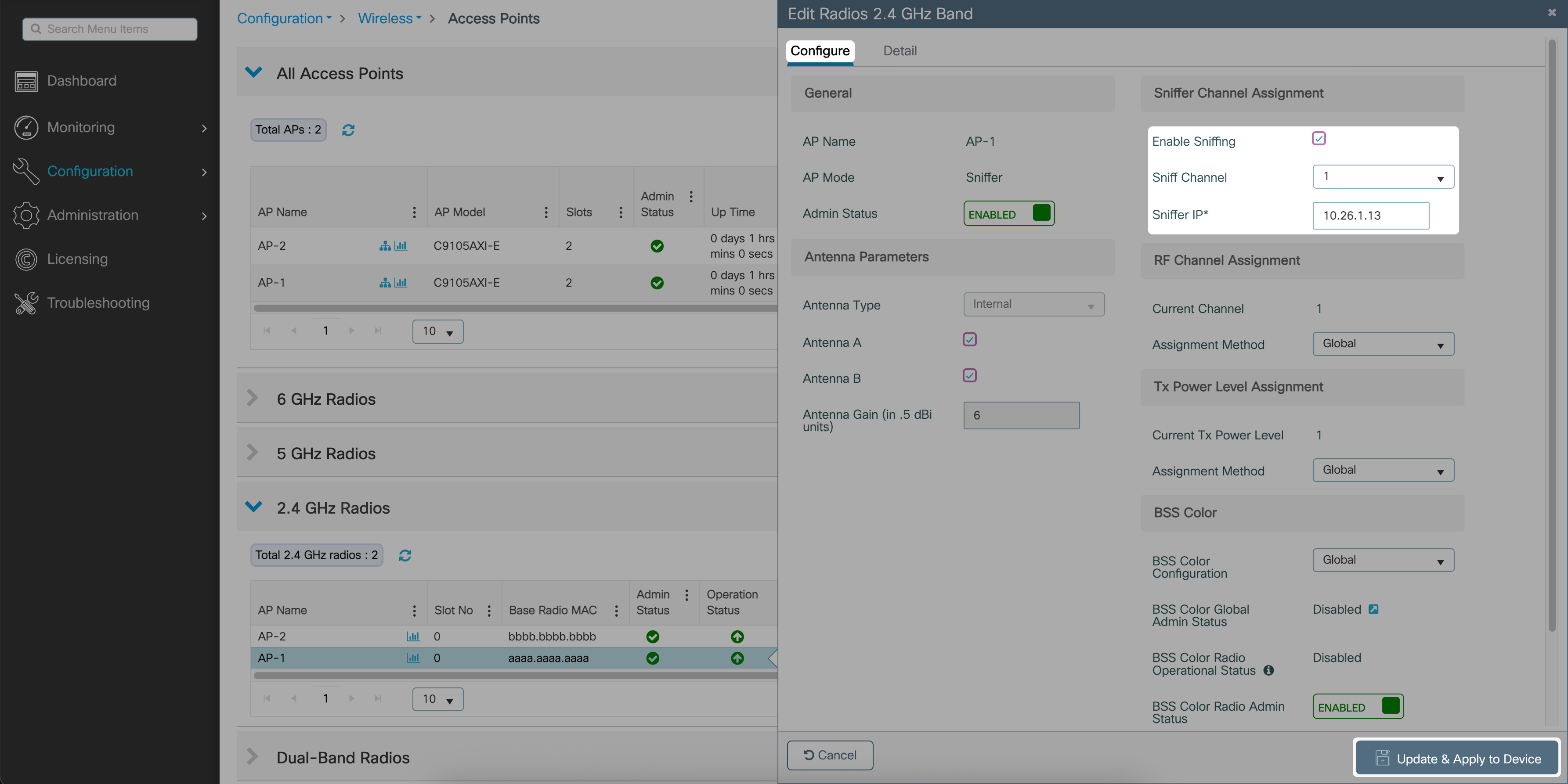The width and height of the screenshot is (1568, 784).
Task: Click the Cancel button
Action: click(830, 755)
